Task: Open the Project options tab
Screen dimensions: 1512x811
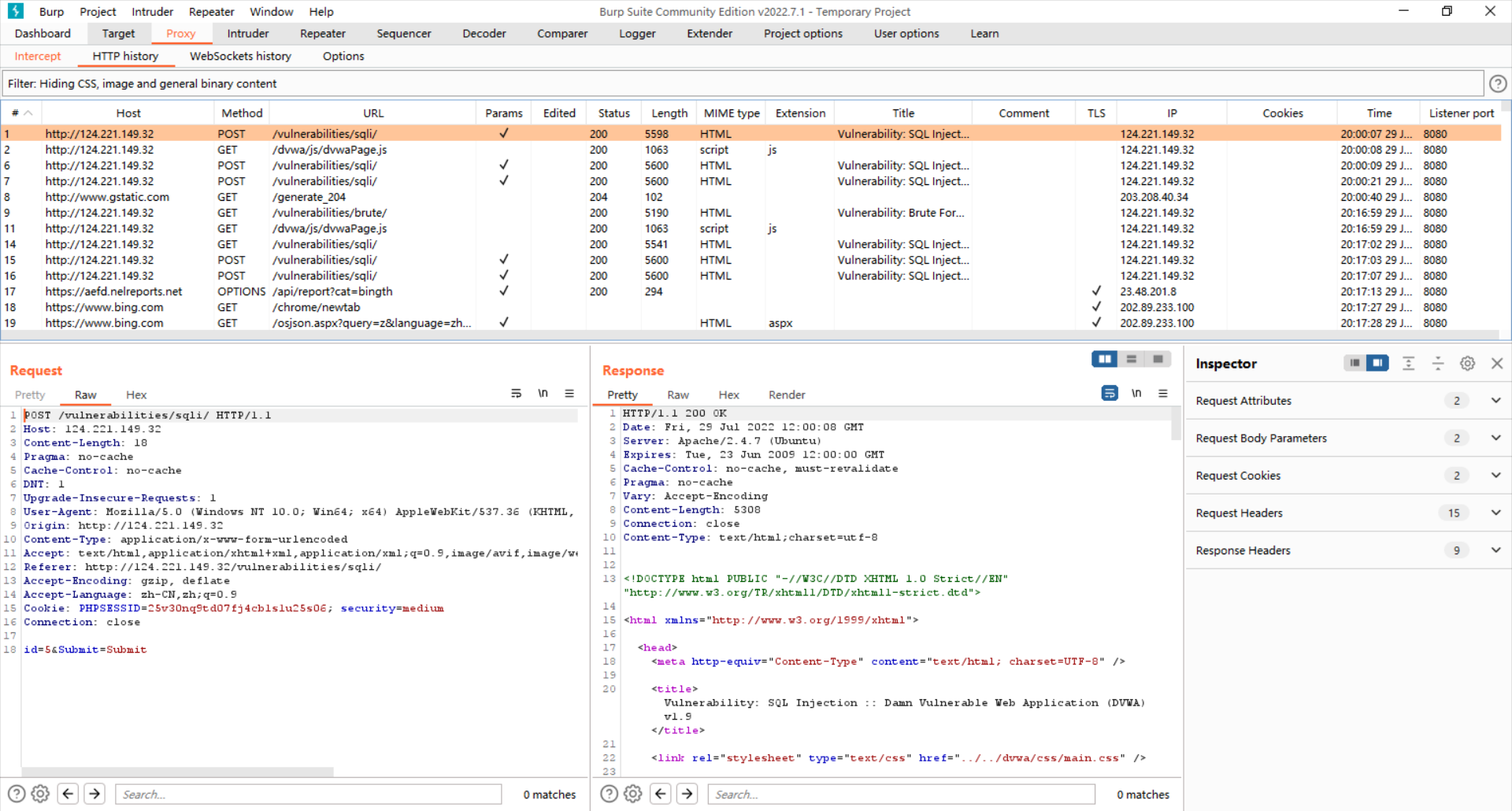Action: (803, 34)
